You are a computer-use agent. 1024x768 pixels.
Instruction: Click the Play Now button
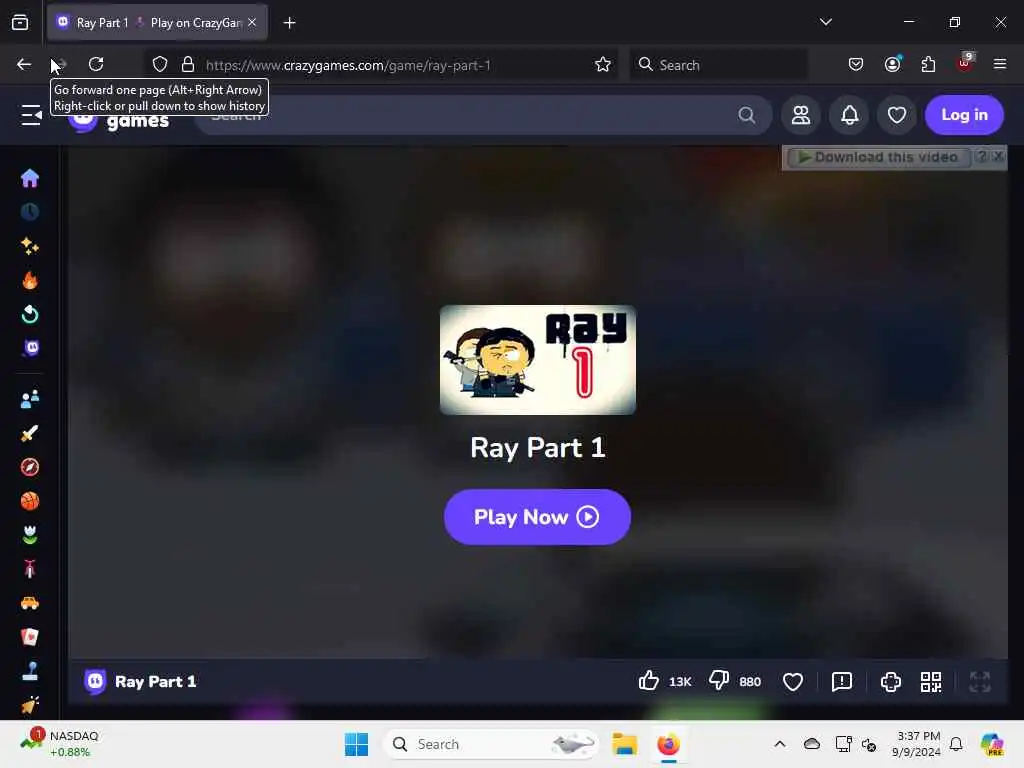[x=537, y=517]
